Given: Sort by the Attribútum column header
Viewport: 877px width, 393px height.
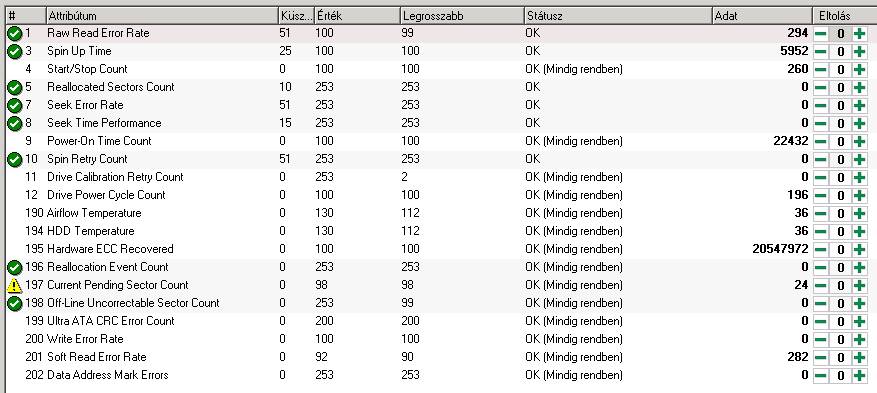Looking at the screenshot, I should 162,16.
